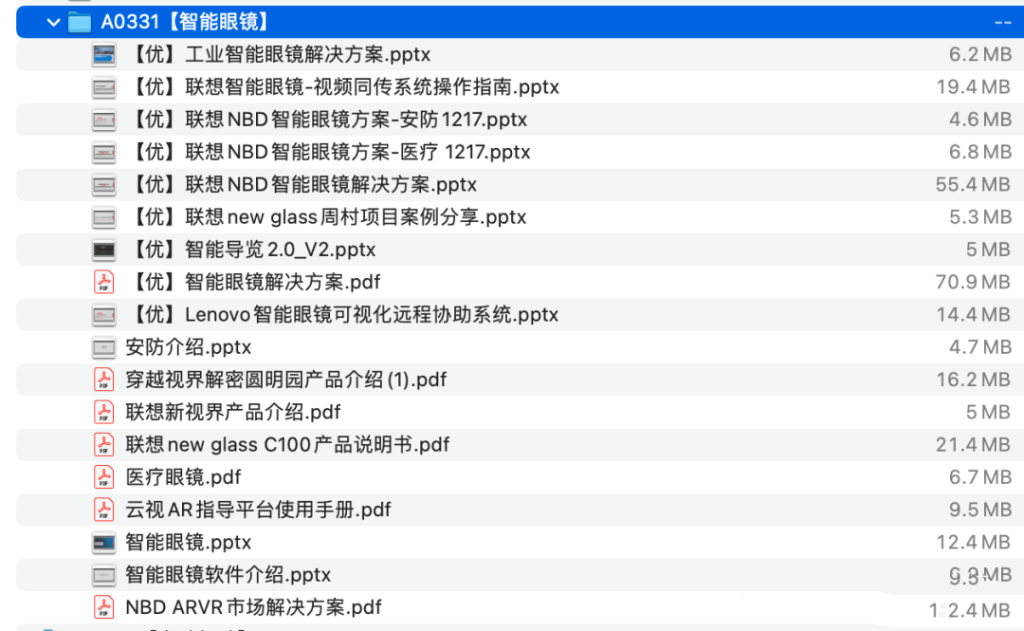This screenshot has width=1024, height=631.
Task: Click the PDF icon of 联想新视界产品介绍.pdf
Action: click(x=103, y=412)
